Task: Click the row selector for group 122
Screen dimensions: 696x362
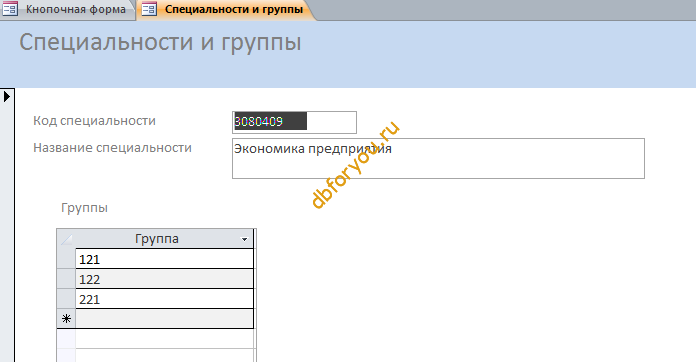Action: [x=66, y=279]
